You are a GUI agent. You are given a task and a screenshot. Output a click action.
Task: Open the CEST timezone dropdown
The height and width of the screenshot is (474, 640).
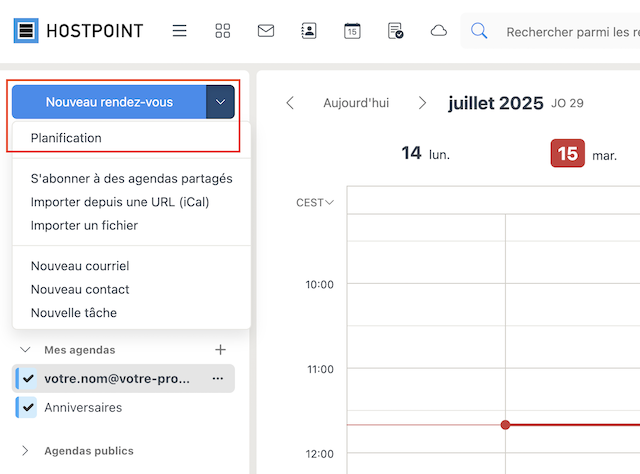click(315, 203)
